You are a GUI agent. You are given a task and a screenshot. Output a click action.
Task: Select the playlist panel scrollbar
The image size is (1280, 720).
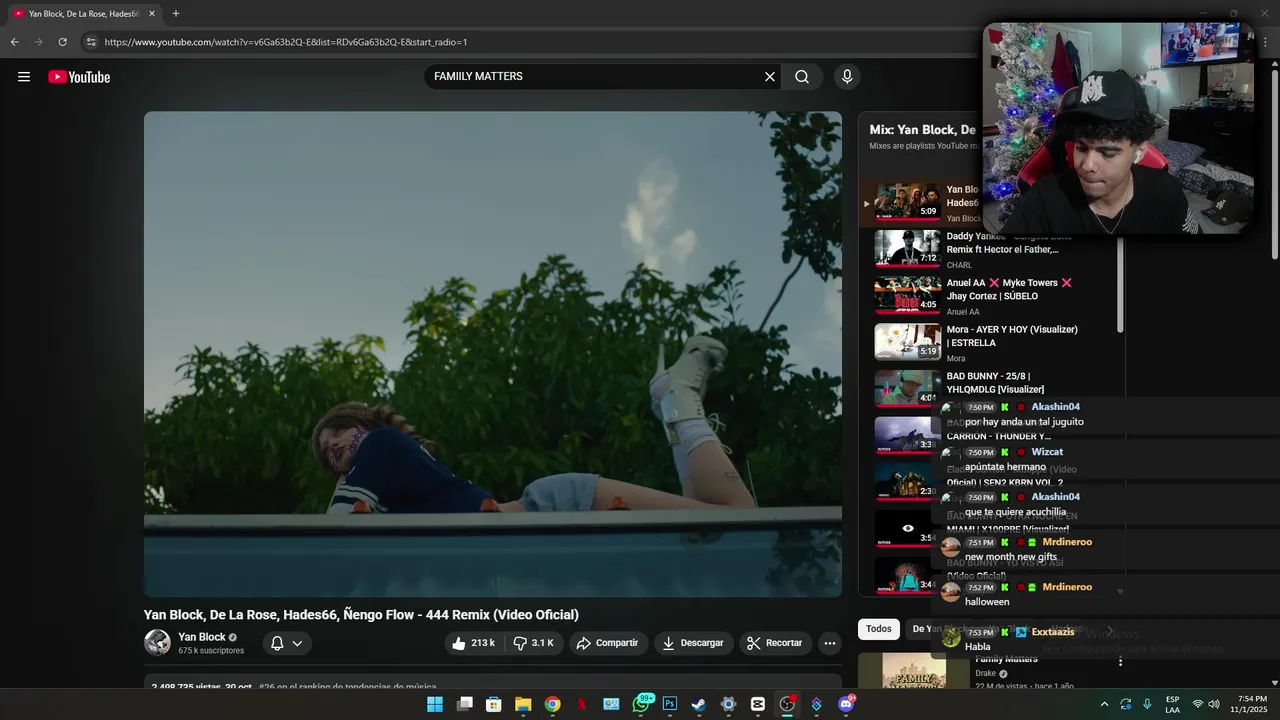[1121, 285]
